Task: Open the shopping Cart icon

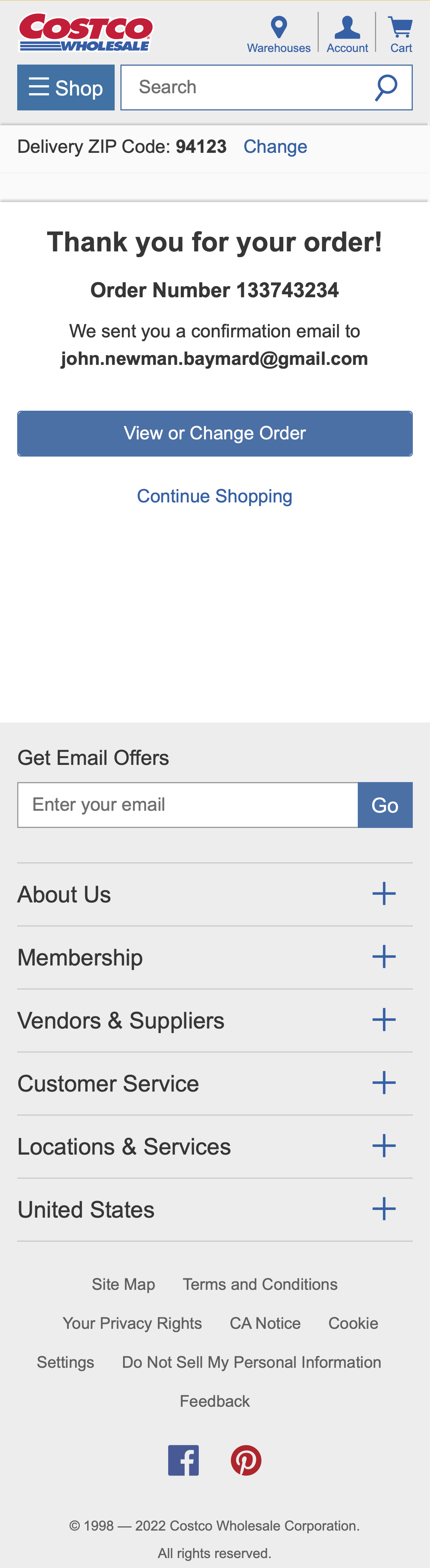Action: pos(401,28)
